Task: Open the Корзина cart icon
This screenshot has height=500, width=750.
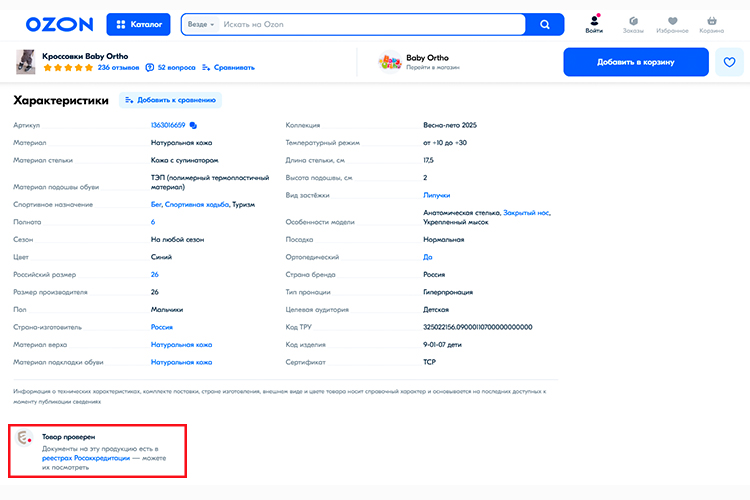Action: pos(712,24)
